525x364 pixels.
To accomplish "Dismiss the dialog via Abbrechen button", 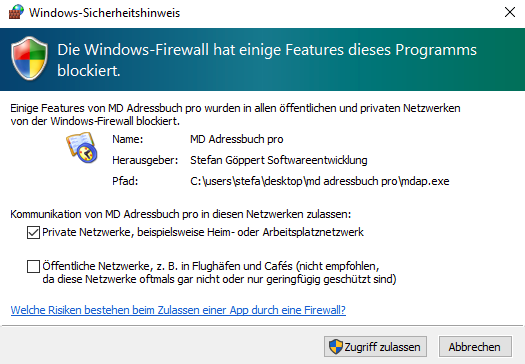I will coord(475,347).
